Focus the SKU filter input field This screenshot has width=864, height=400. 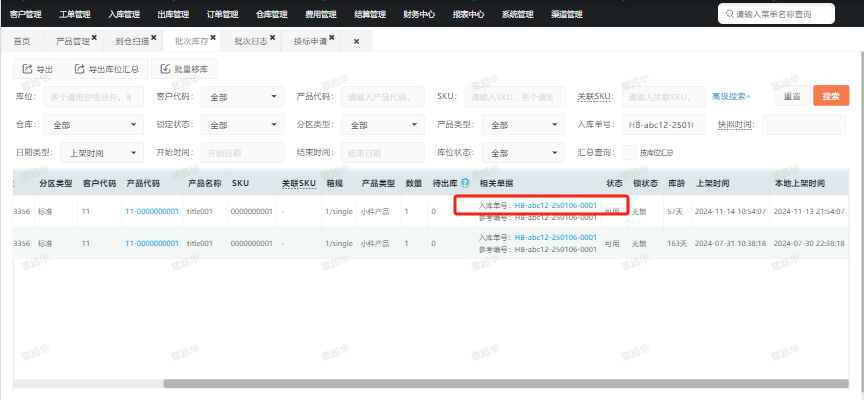pyautogui.click(x=515, y=96)
